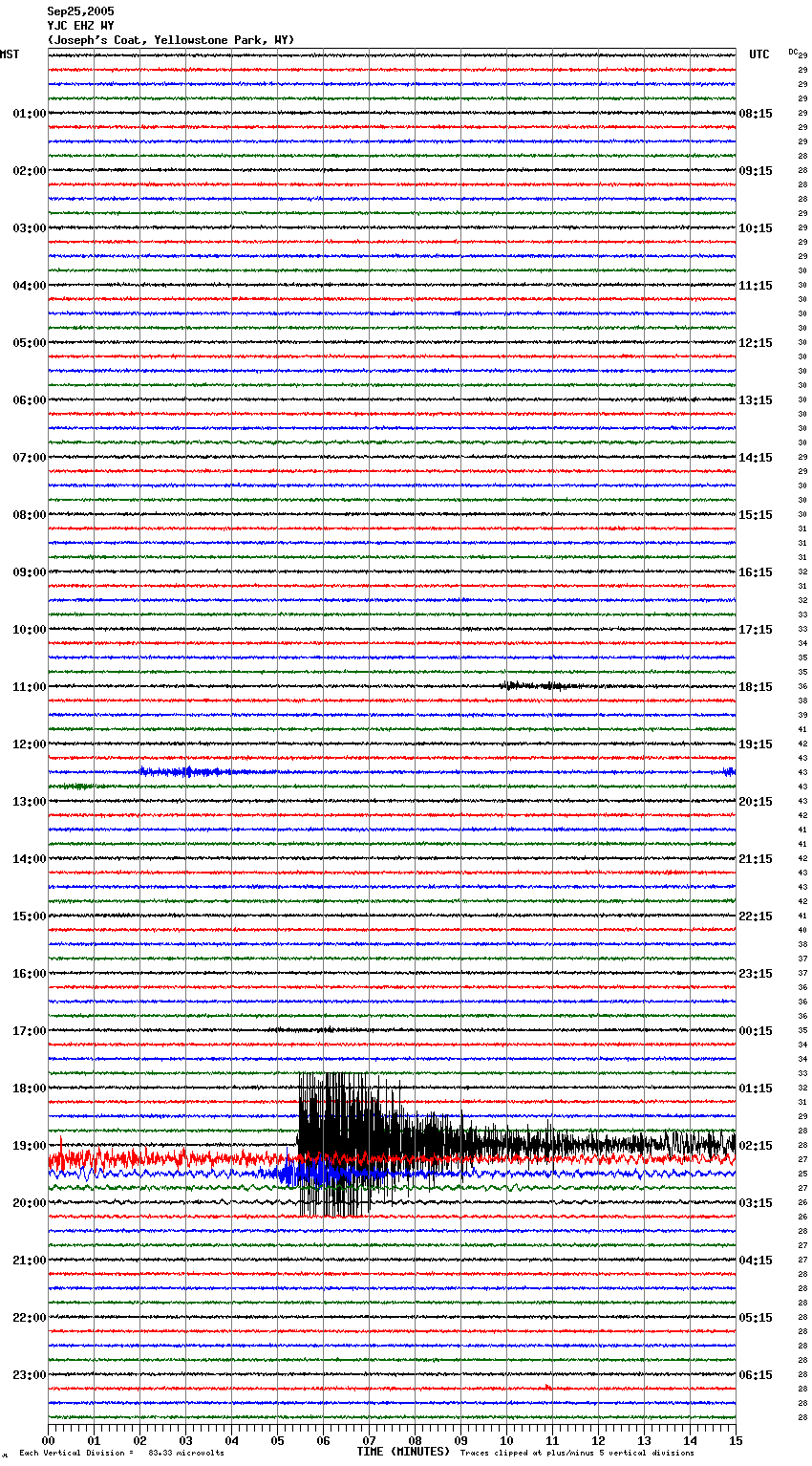Click the 20:15 UTC time label
The height and width of the screenshot is (1466, 812).
[756, 802]
